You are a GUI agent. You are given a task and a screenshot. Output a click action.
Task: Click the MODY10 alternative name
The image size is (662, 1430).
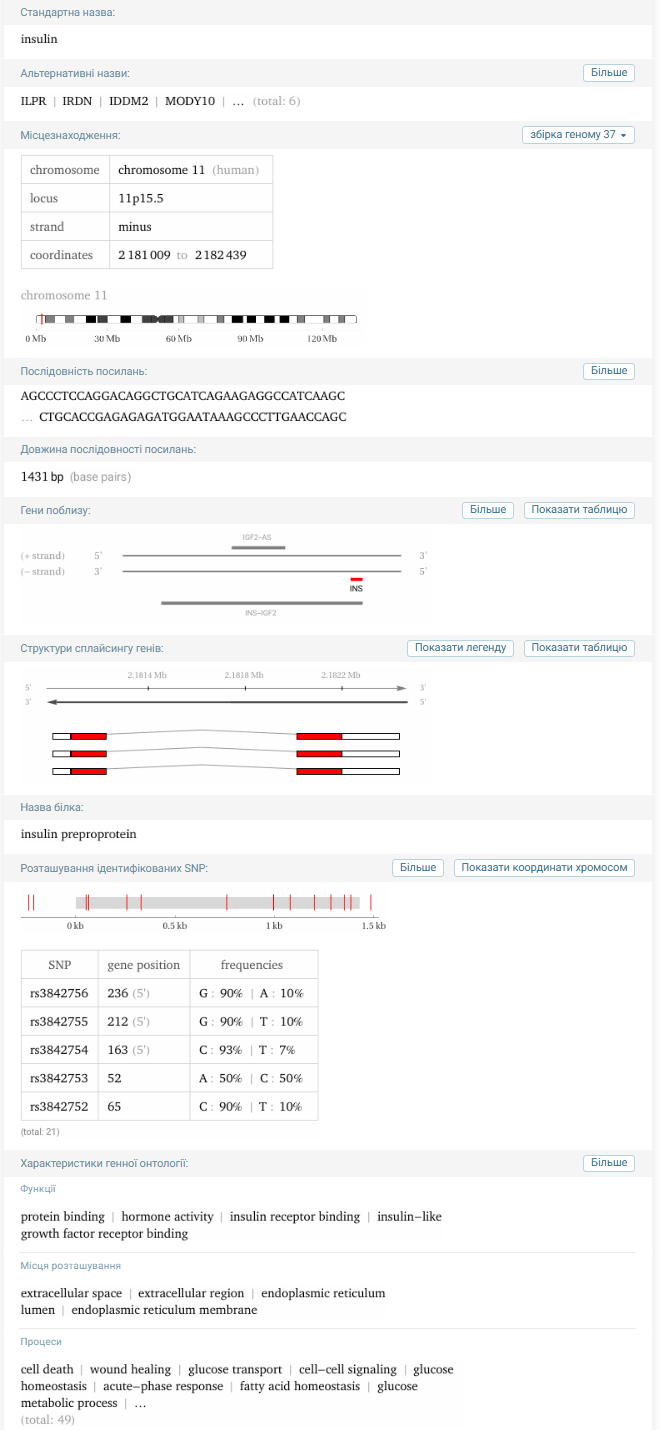(190, 101)
